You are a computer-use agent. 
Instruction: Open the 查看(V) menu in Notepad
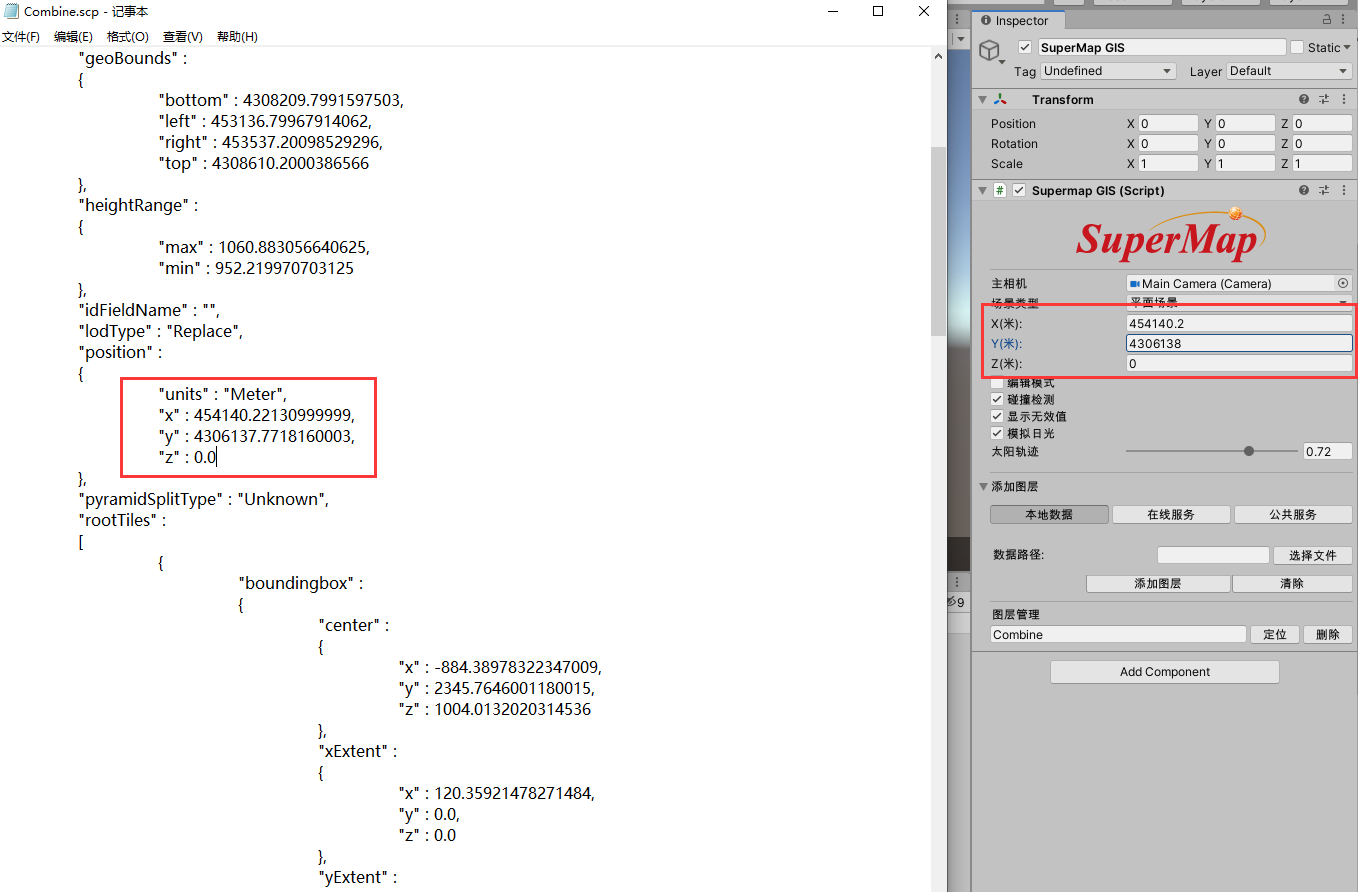click(183, 37)
